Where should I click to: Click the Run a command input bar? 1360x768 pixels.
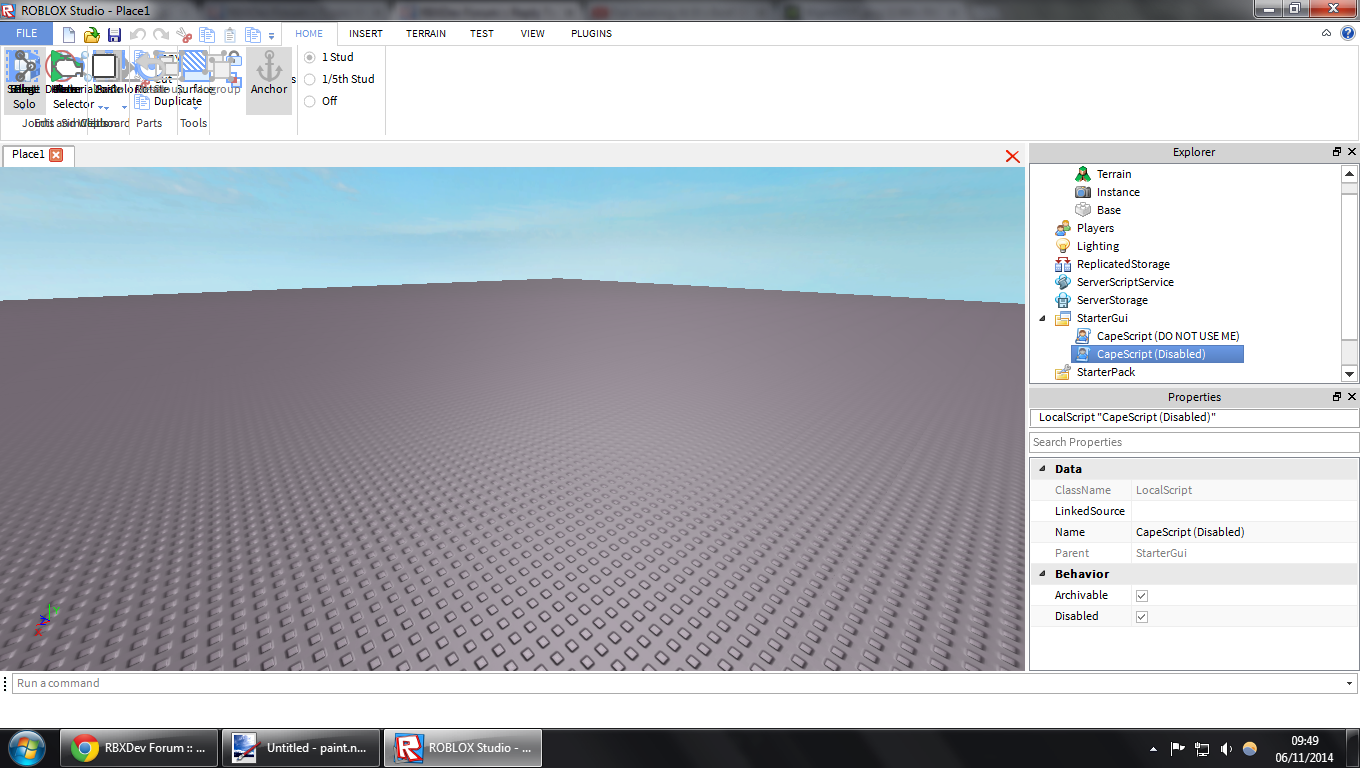pos(684,684)
